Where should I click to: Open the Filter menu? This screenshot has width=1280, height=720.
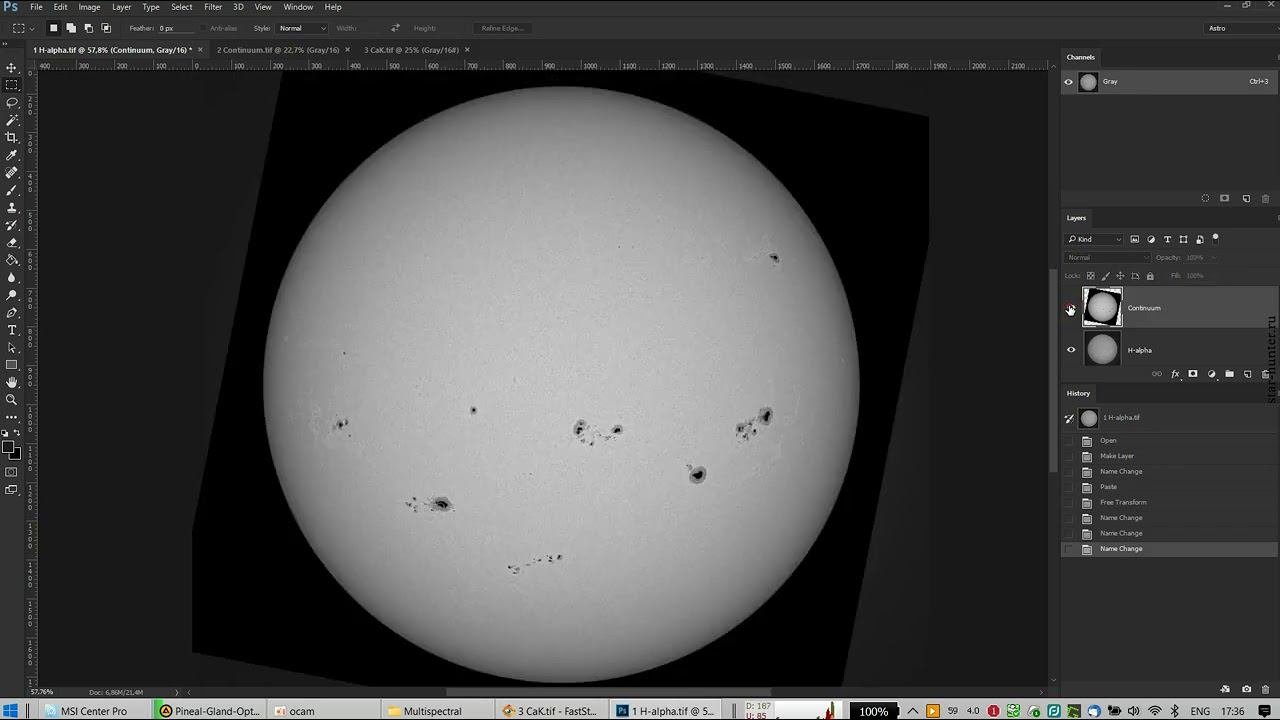click(x=213, y=7)
